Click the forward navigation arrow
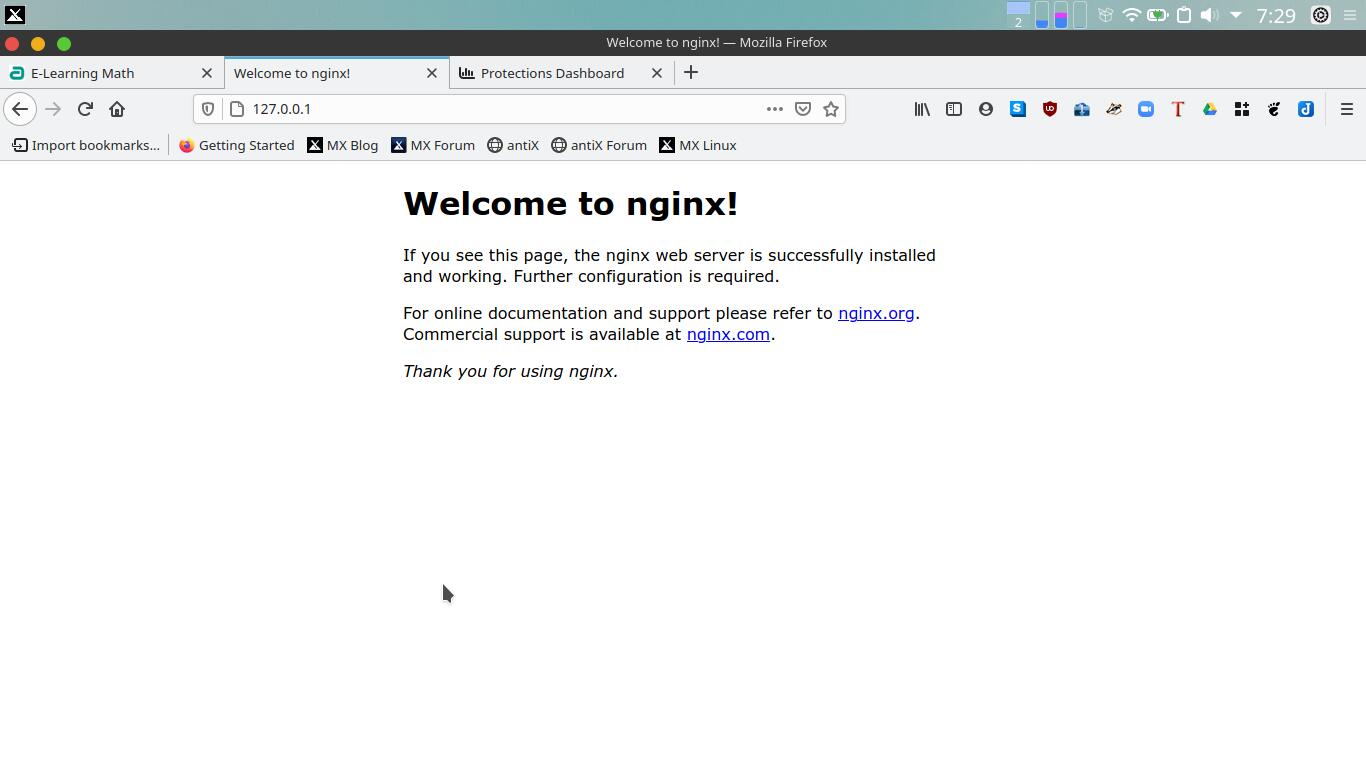This screenshot has width=1366, height=768. [53, 109]
